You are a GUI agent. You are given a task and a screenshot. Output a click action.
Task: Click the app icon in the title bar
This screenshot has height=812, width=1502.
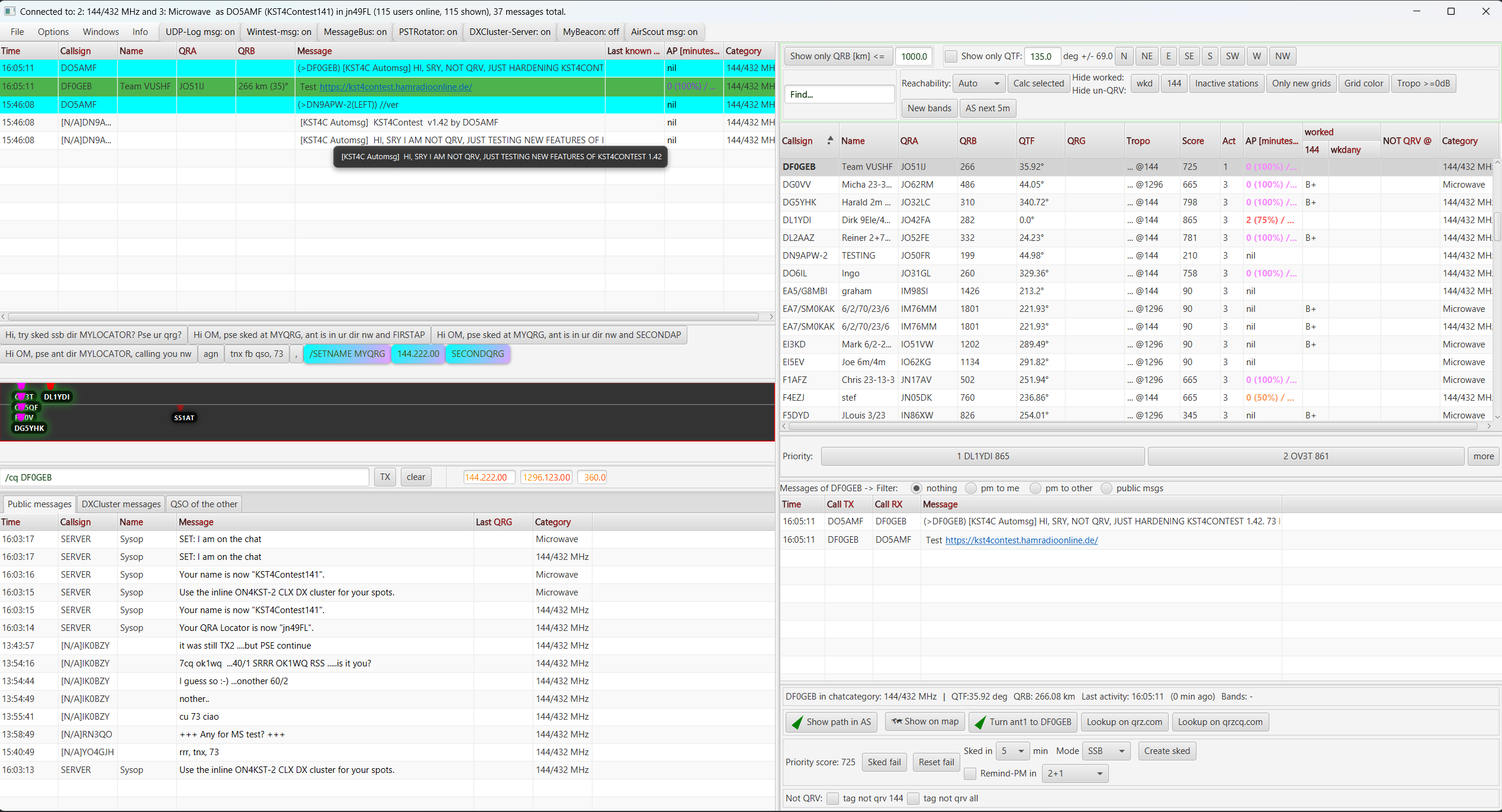(9, 11)
